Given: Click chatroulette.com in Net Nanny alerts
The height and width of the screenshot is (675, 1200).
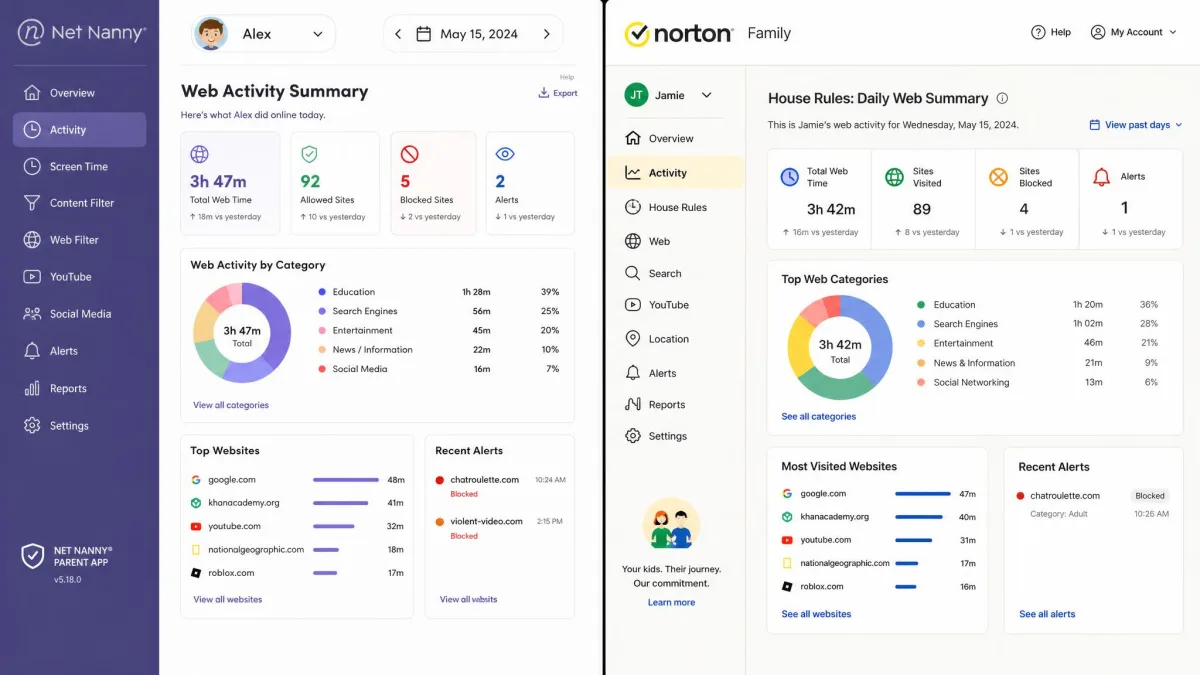Looking at the screenshot, I should [x=484, y=480].
